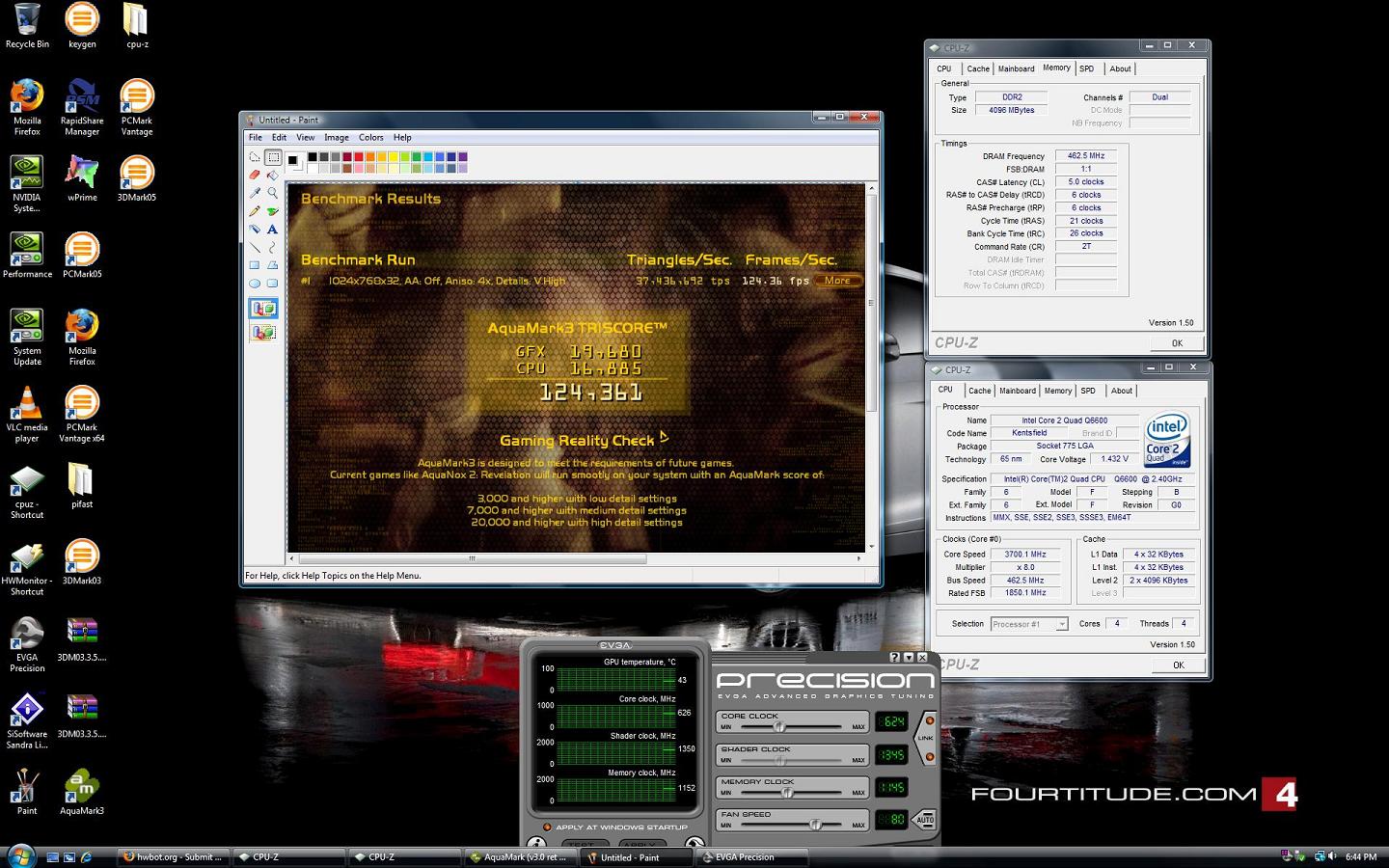Choose the opaque selection option in Paint
The image size is (1389, 868).
(263, 309)
